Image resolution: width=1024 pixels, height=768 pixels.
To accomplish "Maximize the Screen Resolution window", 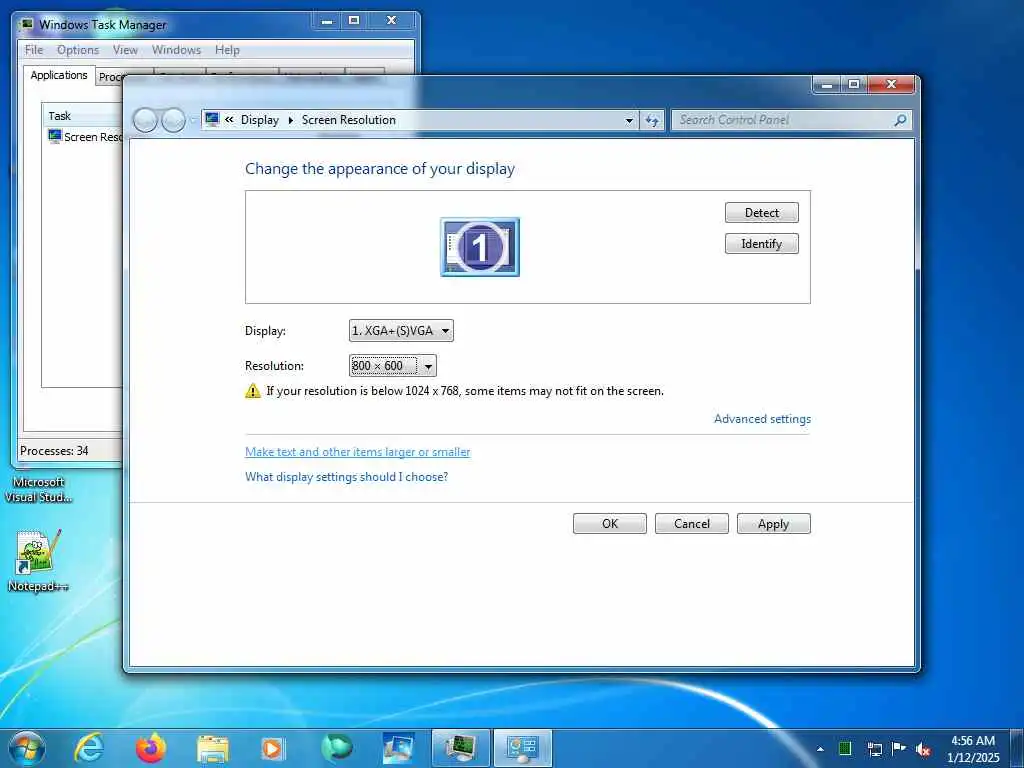I will click(854, 84).
